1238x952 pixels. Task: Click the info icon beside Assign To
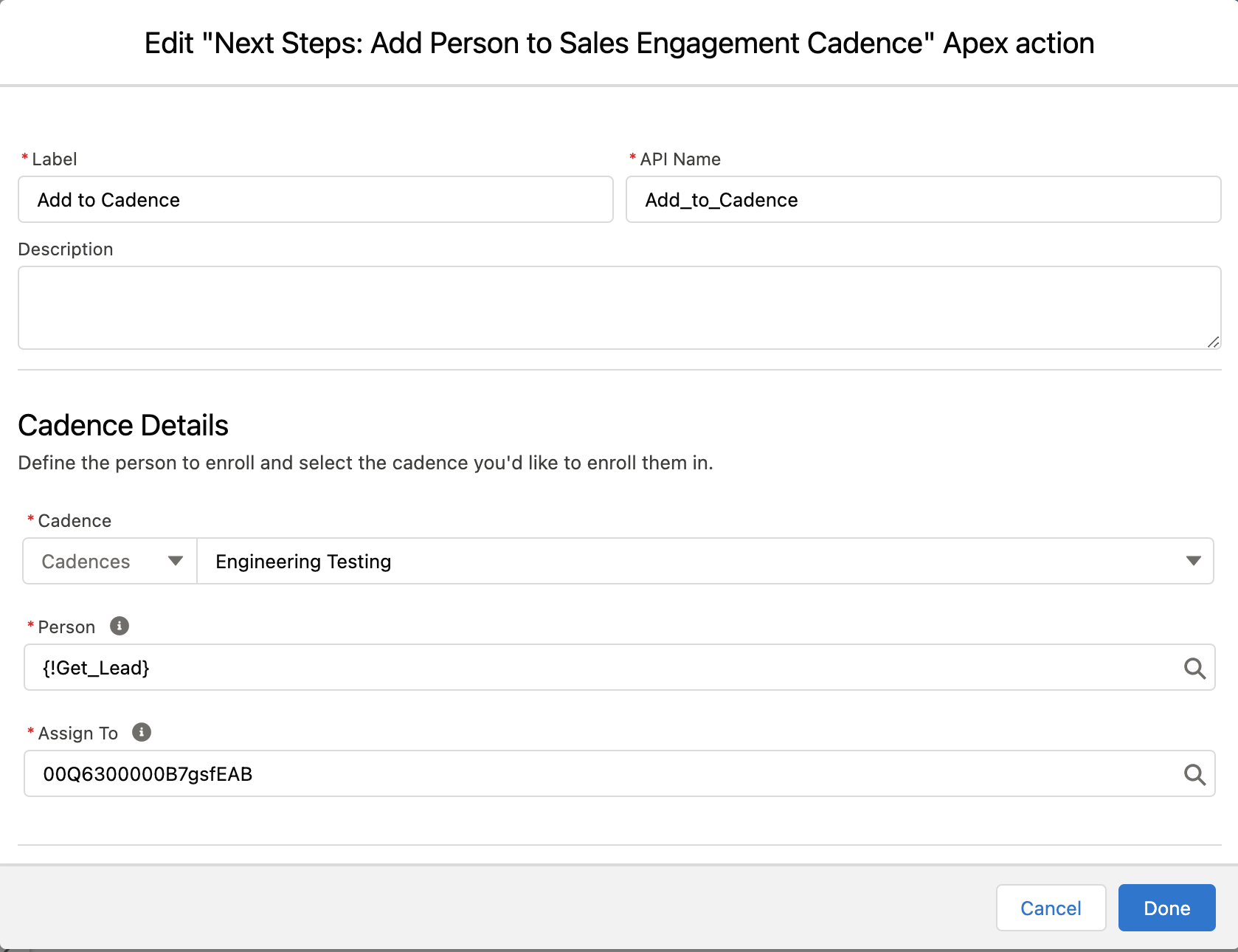click(142, 732)
